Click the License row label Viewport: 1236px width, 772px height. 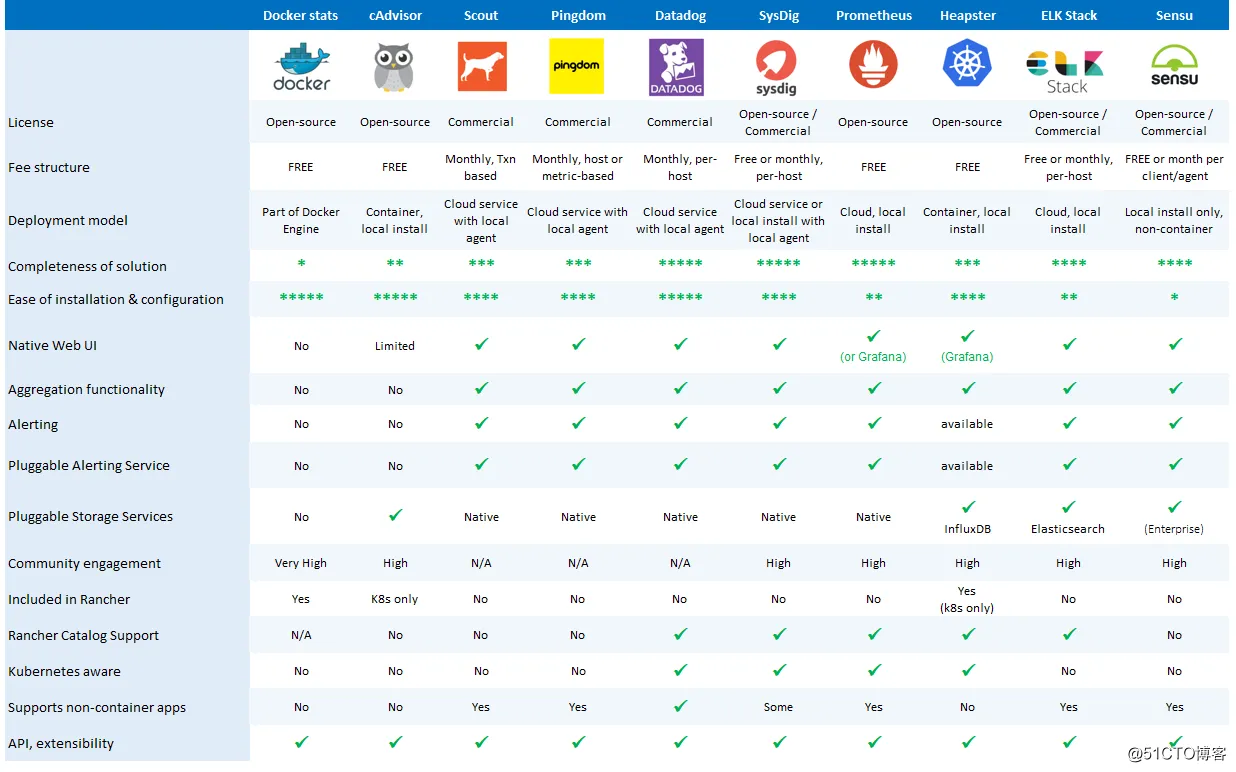coord(31,122)
